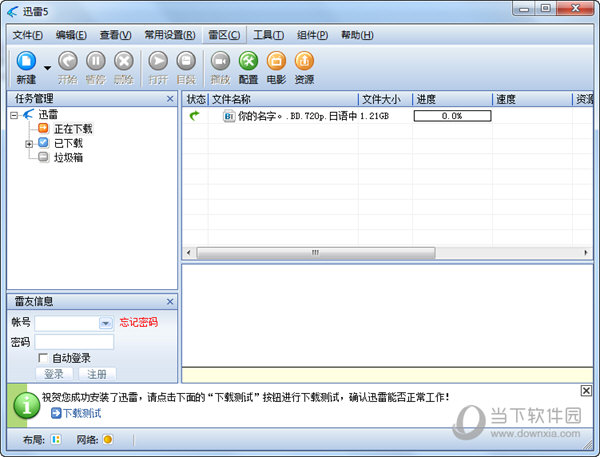The image size is (600, 457).
Task: Click the 暂停 pause toolbar icon
Action: click(x=96, y=61)
